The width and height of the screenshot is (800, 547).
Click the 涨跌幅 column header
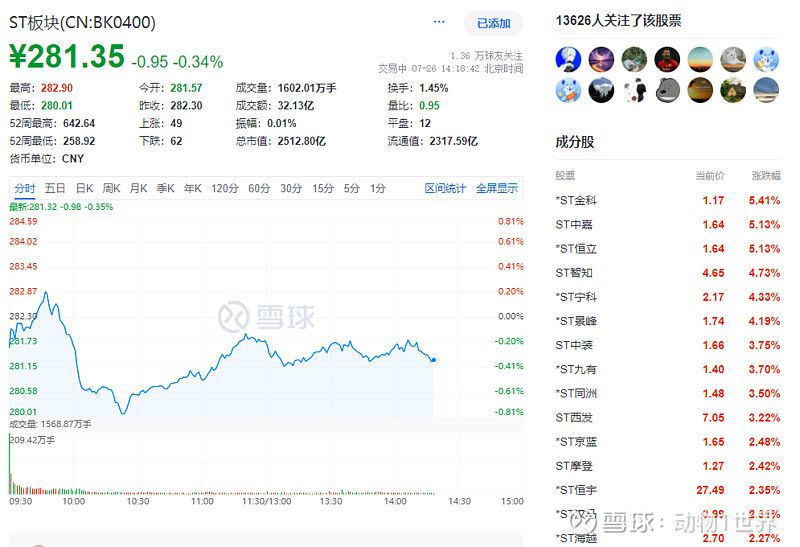766,176
